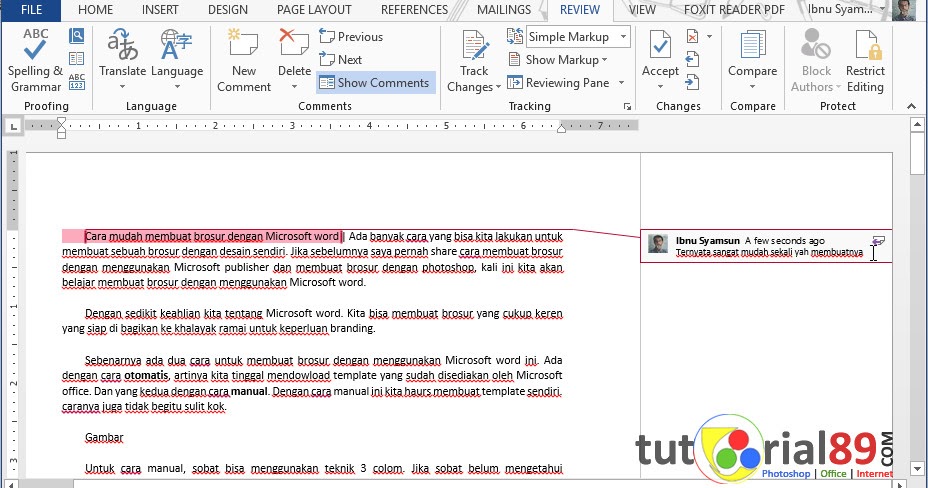
Task: Open Tracking dialog launcher
Action: [x=627, y=106]
